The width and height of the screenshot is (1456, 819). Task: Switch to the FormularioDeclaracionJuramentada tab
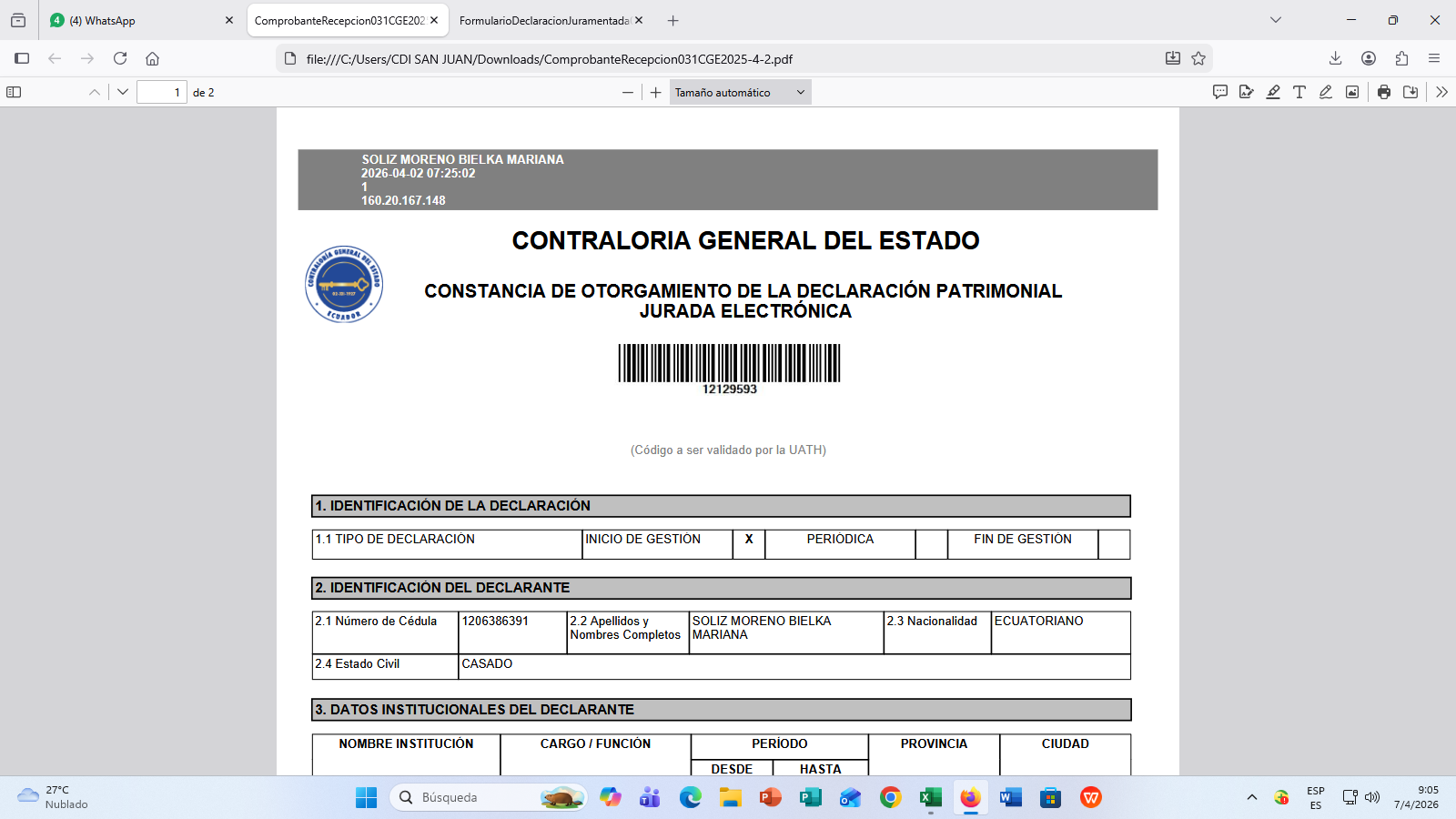[x=544, y=20]
